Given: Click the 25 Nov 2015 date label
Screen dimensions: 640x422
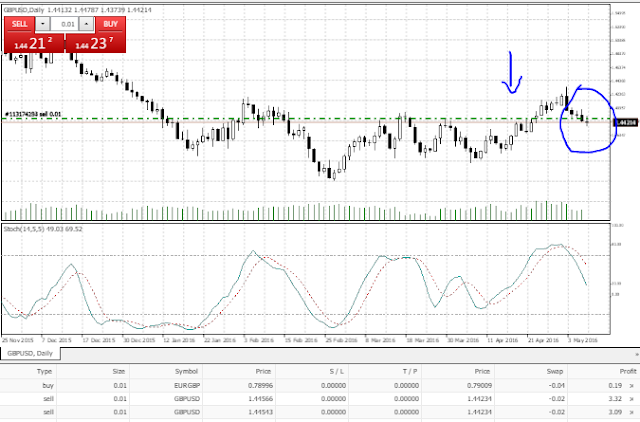Looking at the screenshot, I should pyautogui.click(x=18, y=340).
